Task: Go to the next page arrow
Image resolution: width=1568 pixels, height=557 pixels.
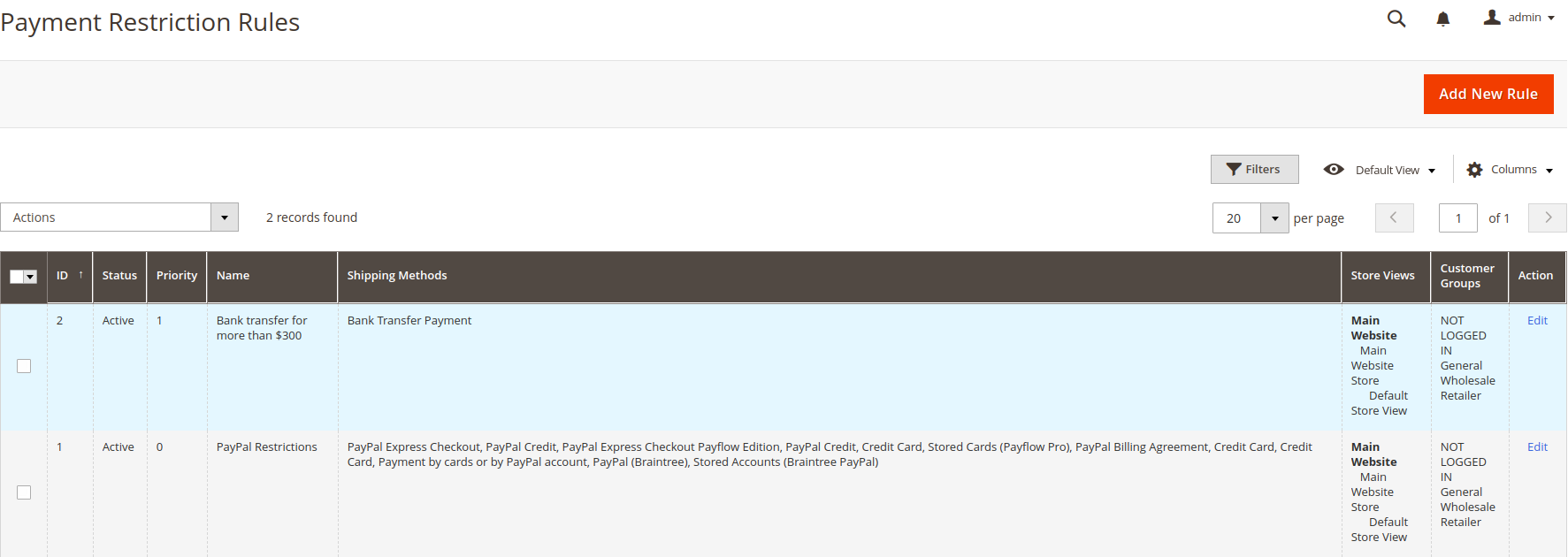Action: [1548, 217]
